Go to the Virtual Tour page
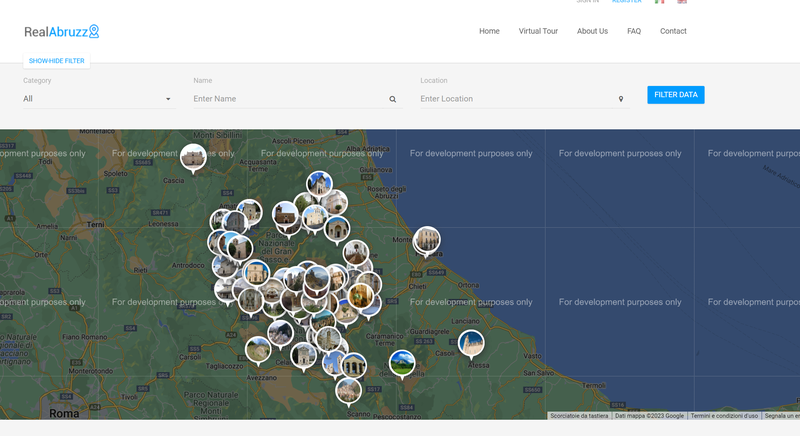Viewport: 800px width, 436px height. (538, 32)
